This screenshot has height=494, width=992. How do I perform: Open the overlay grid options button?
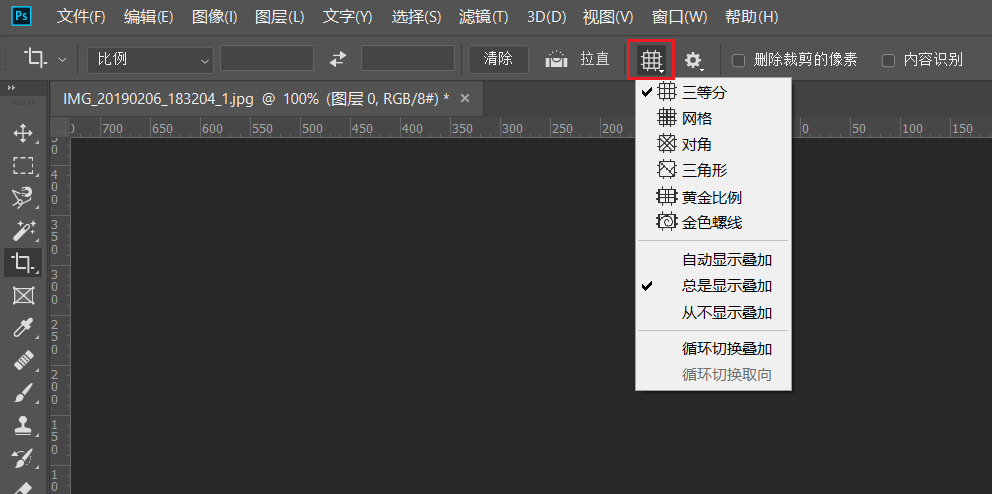(651, 59)
